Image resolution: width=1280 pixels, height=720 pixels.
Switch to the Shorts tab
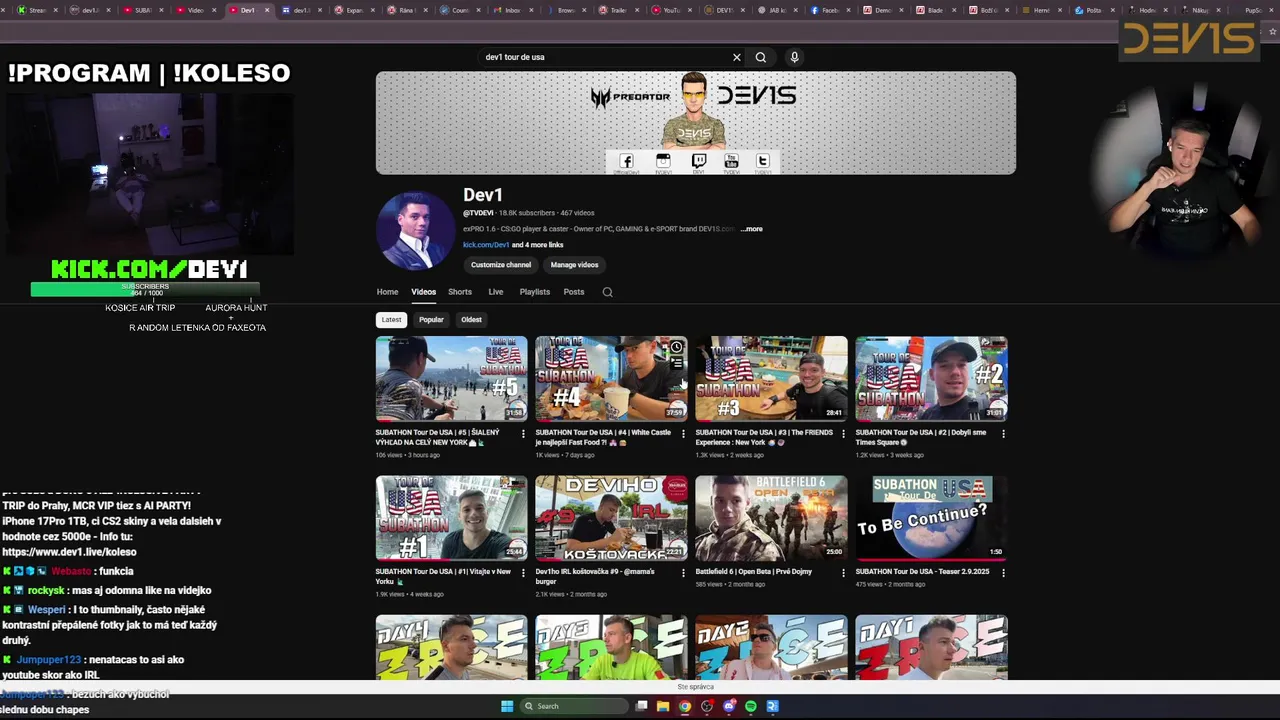point(460,292)
